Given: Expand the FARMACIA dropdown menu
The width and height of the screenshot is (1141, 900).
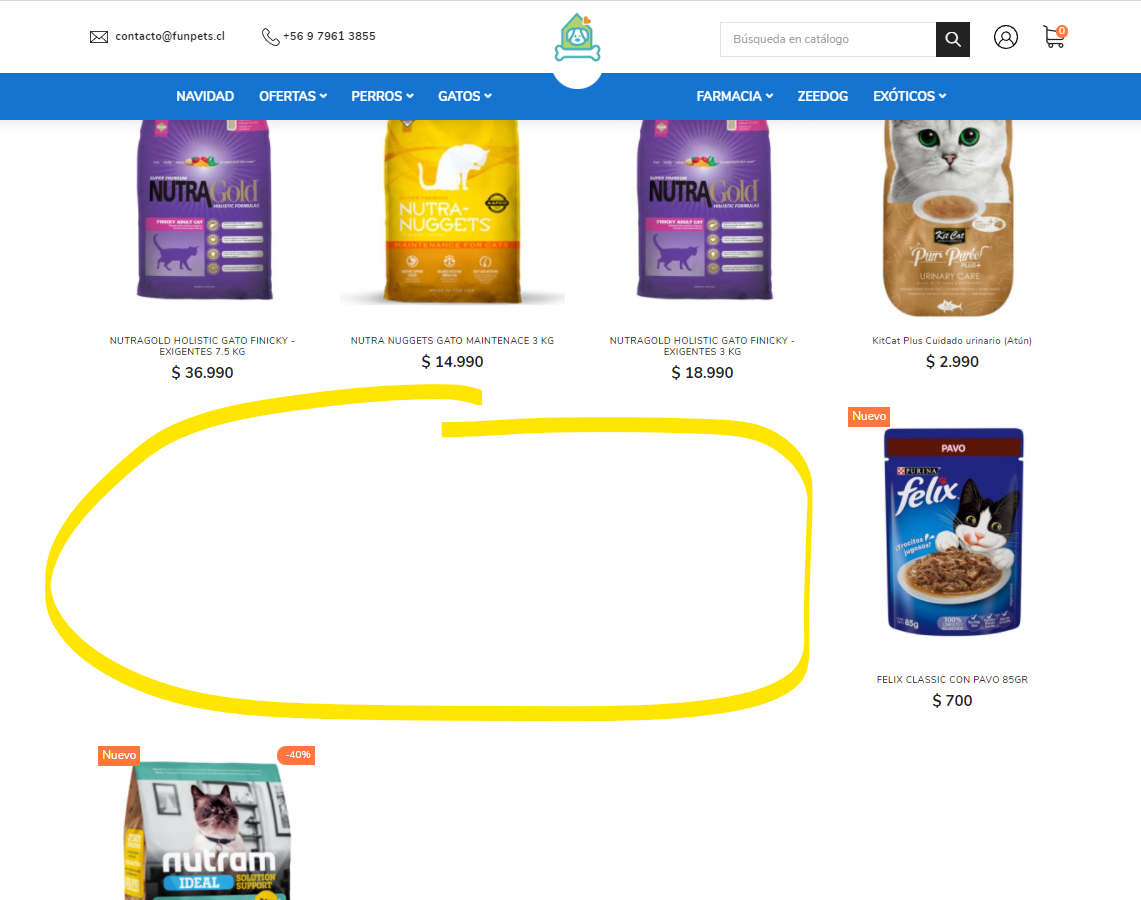Looking at the screenshot, I should point(734,96).
